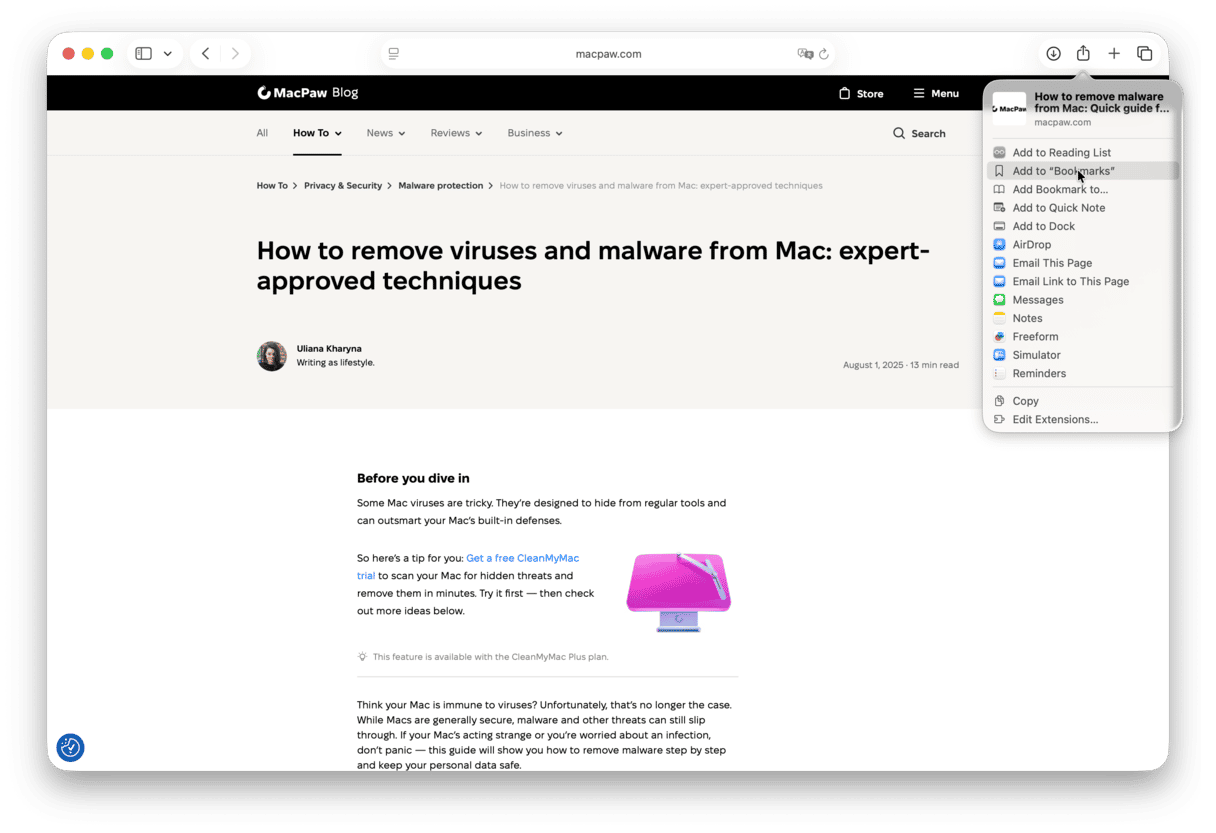Choose Add to Quick Note option

point(1058,208)
